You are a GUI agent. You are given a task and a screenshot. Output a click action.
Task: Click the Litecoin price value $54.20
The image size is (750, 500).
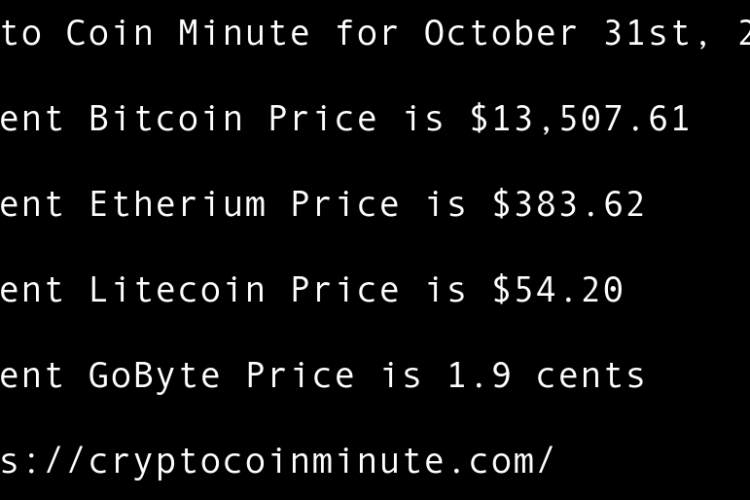pyautogui.click(x=557, y=291)
